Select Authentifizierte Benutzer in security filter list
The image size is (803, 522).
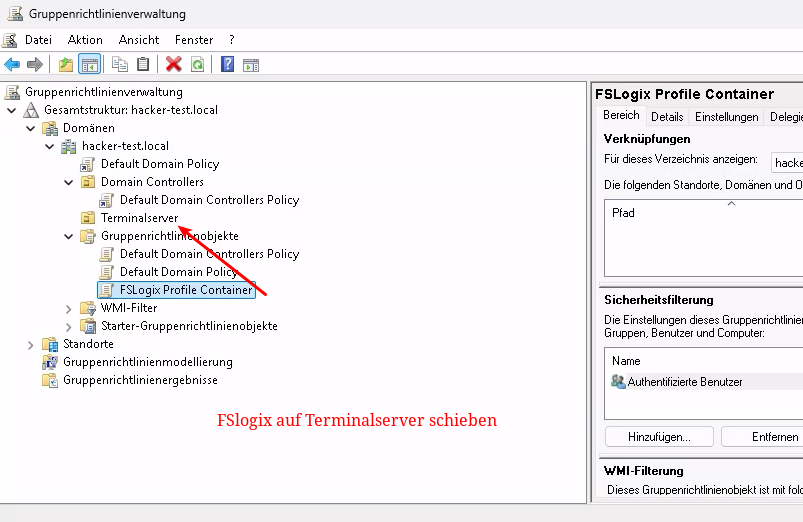pos(684,382)
